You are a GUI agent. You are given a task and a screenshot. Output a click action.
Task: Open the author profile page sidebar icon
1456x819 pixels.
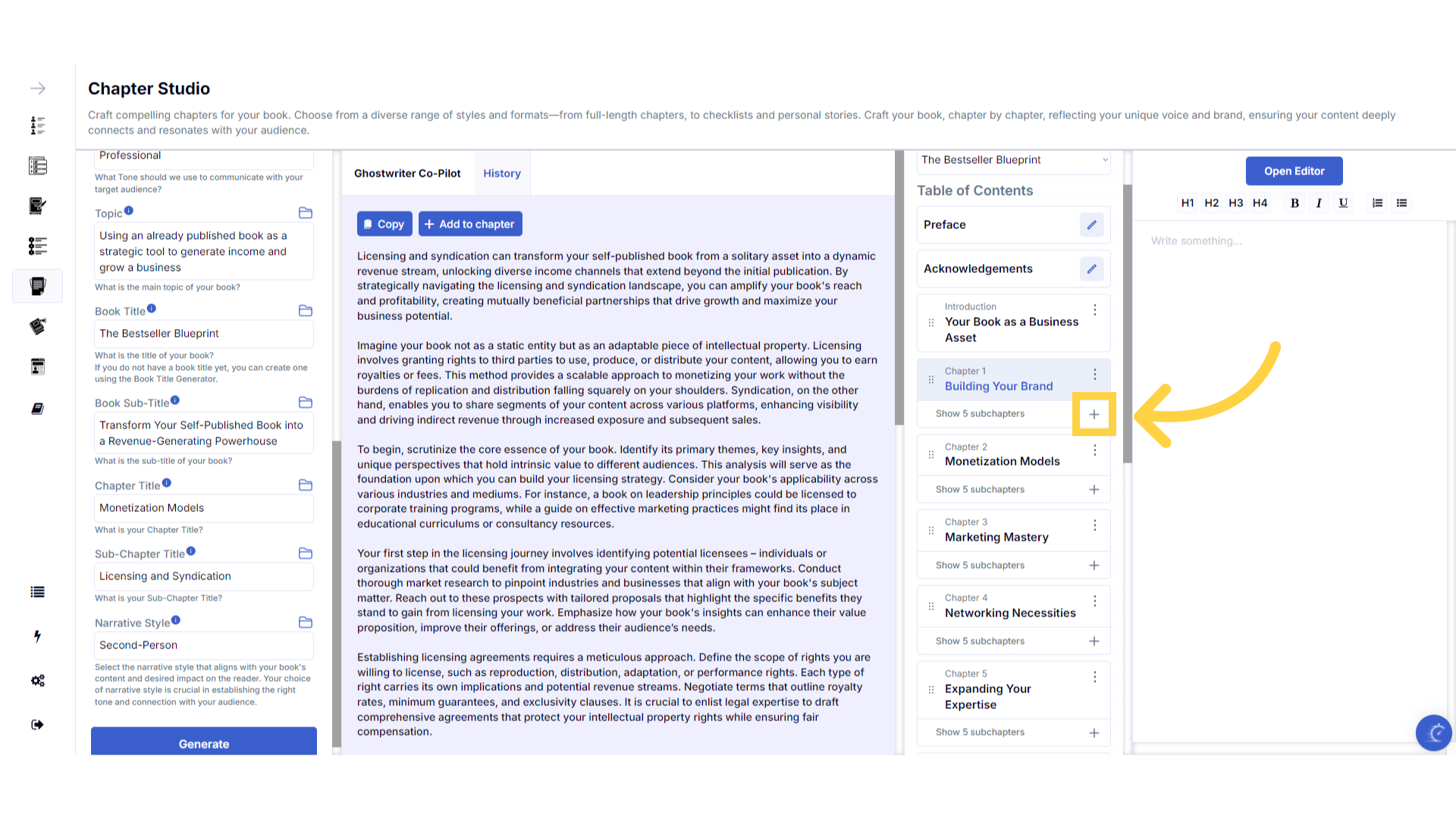click(x=38, y=367)
